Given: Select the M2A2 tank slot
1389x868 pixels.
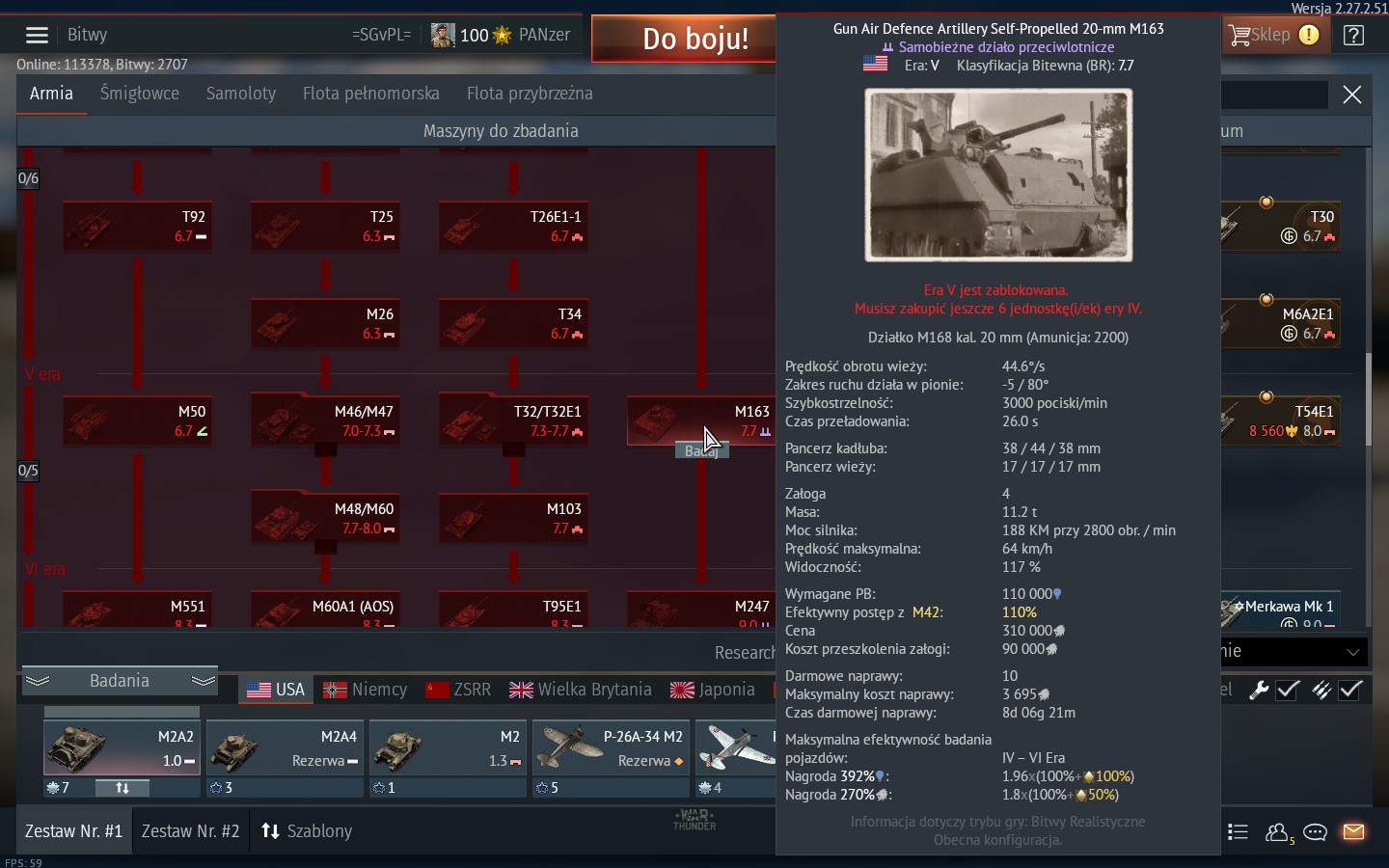Looking at the screenshot, I should pyautogui.click(x=122, y=747).
